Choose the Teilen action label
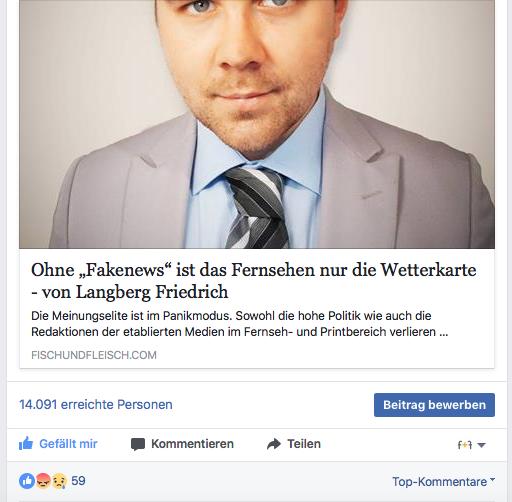Screen dimensions: 512x502 point(304,444)
